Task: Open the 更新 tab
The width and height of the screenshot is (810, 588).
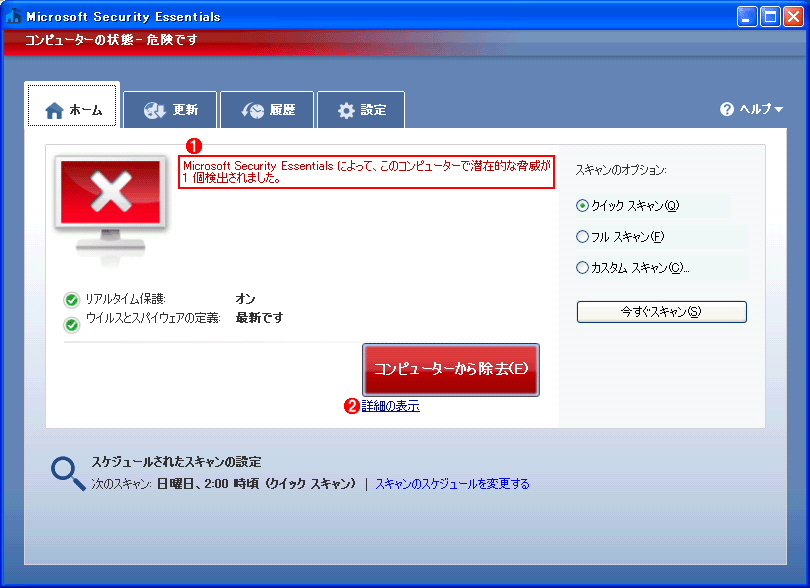Action: 170,110
